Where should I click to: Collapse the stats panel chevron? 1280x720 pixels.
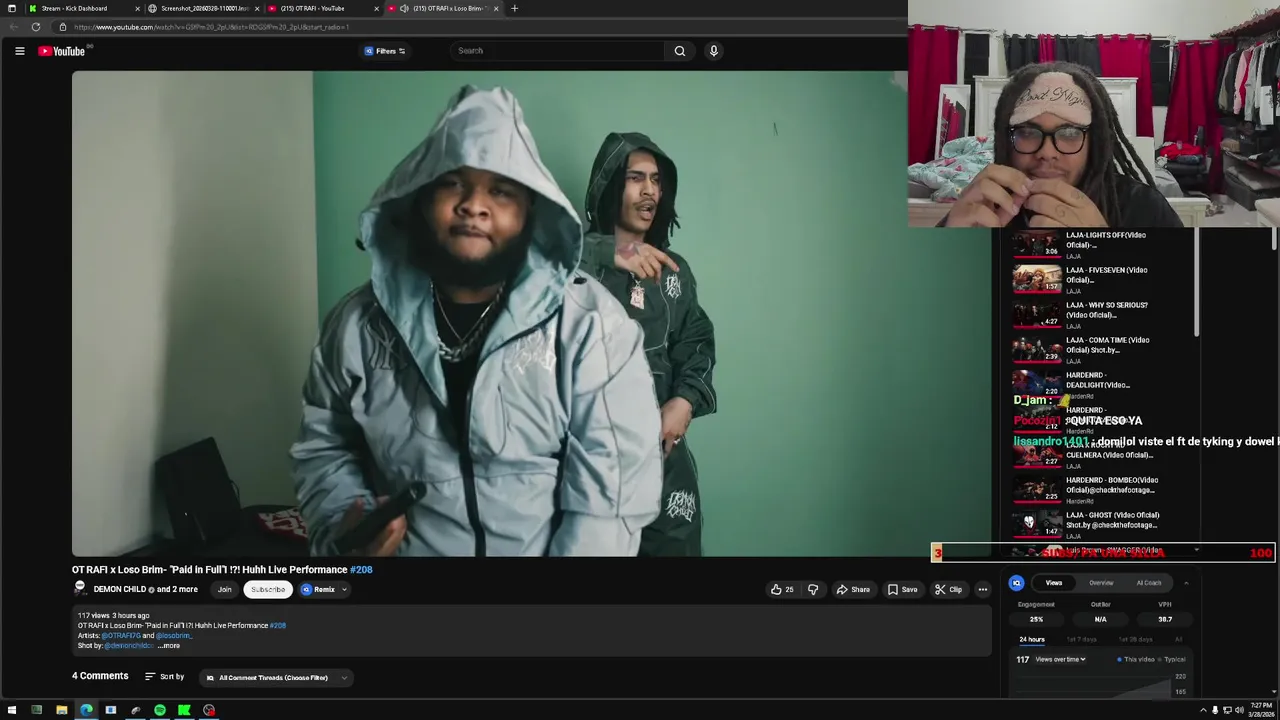(1186, 583)
